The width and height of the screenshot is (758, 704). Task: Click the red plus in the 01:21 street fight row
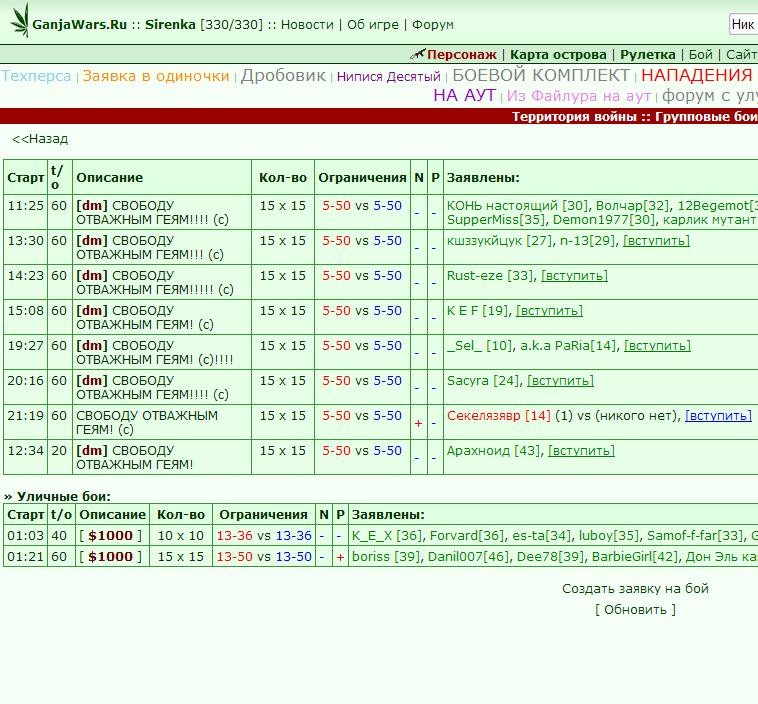pyautogui.click(x=340, y=557)
